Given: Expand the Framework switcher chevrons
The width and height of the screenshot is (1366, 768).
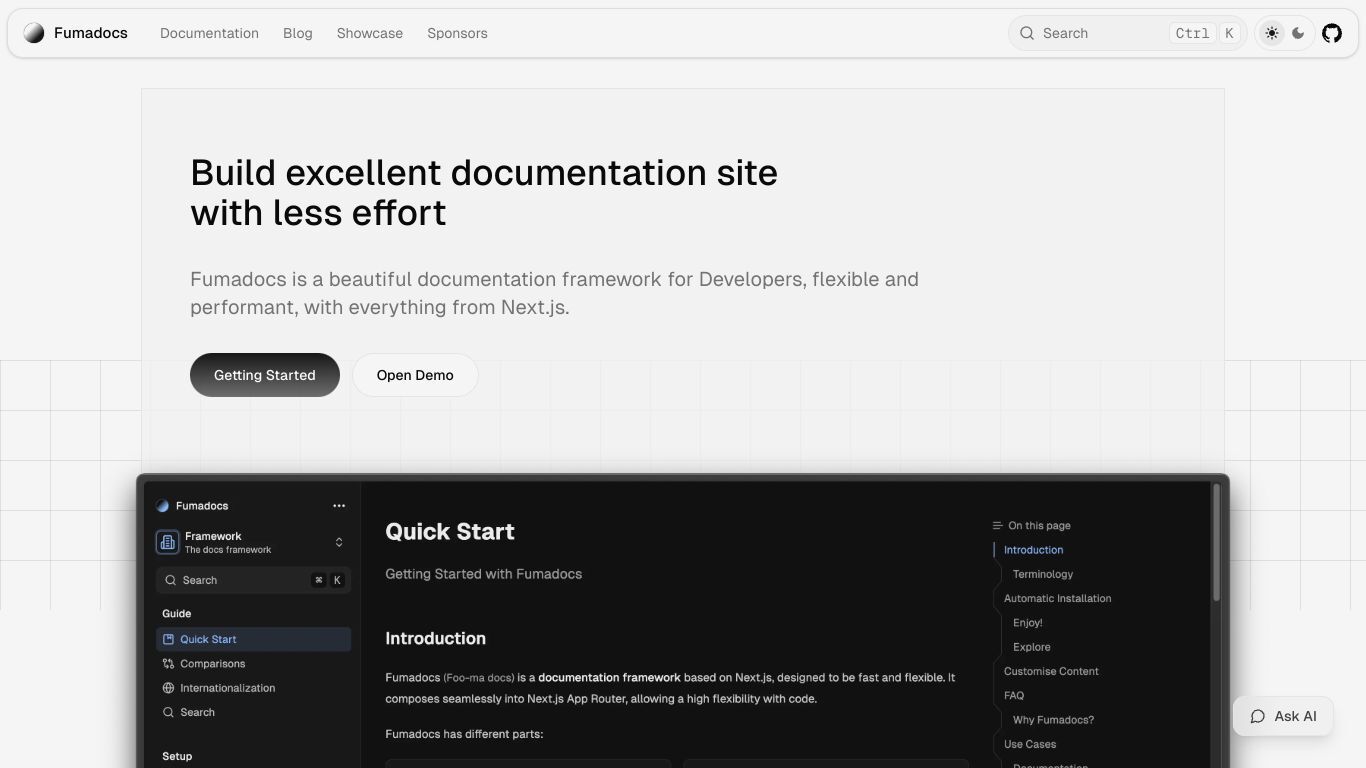Looking at the screenshot, I should (339, 542).
